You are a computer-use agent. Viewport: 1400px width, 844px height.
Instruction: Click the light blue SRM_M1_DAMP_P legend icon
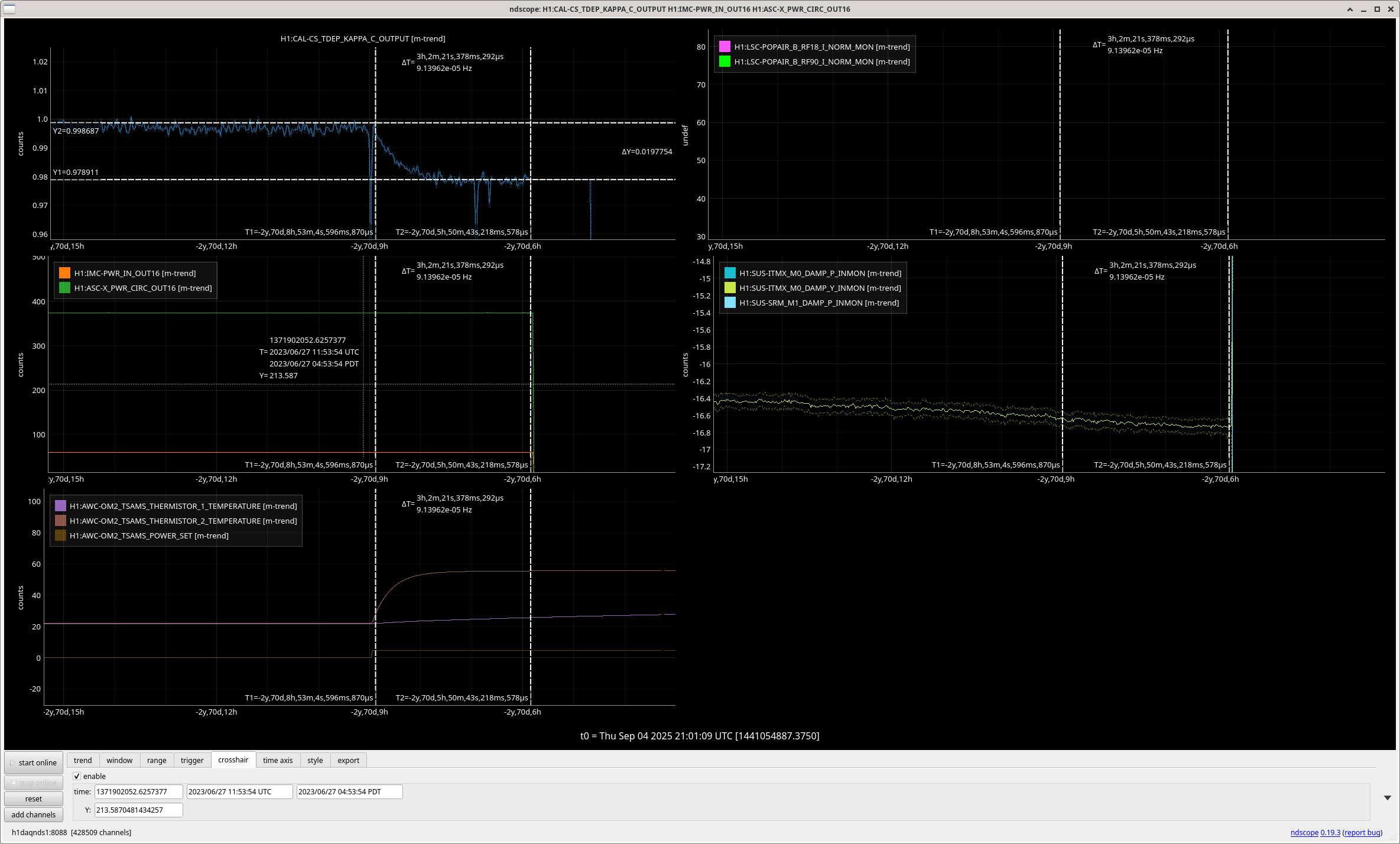point(730,303)
